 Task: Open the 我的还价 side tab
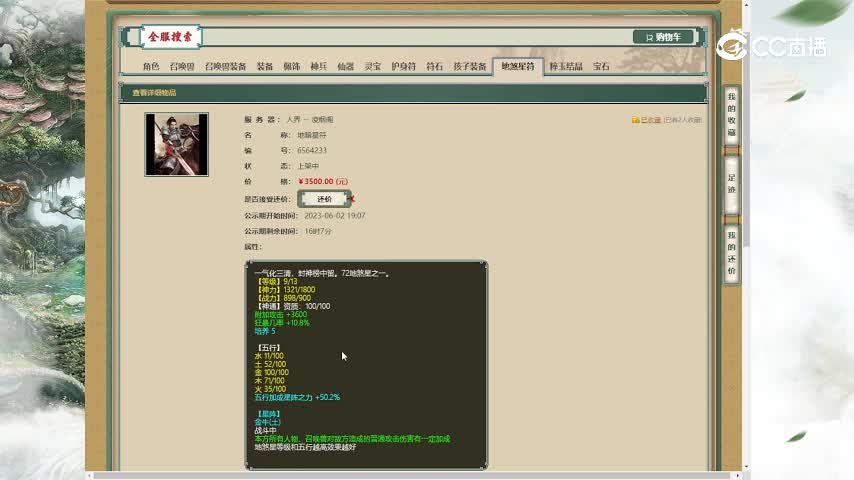(731, 253)
